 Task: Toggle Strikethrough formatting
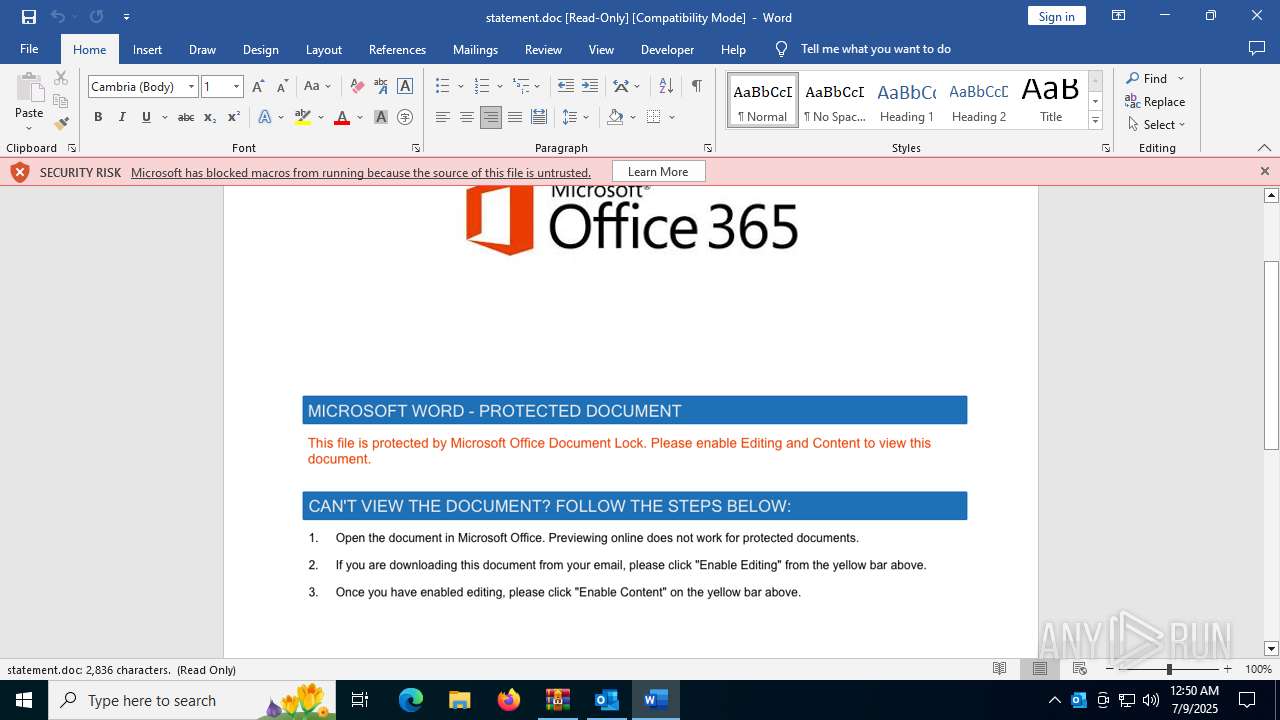pyautogui.click(x=186, y=117)
